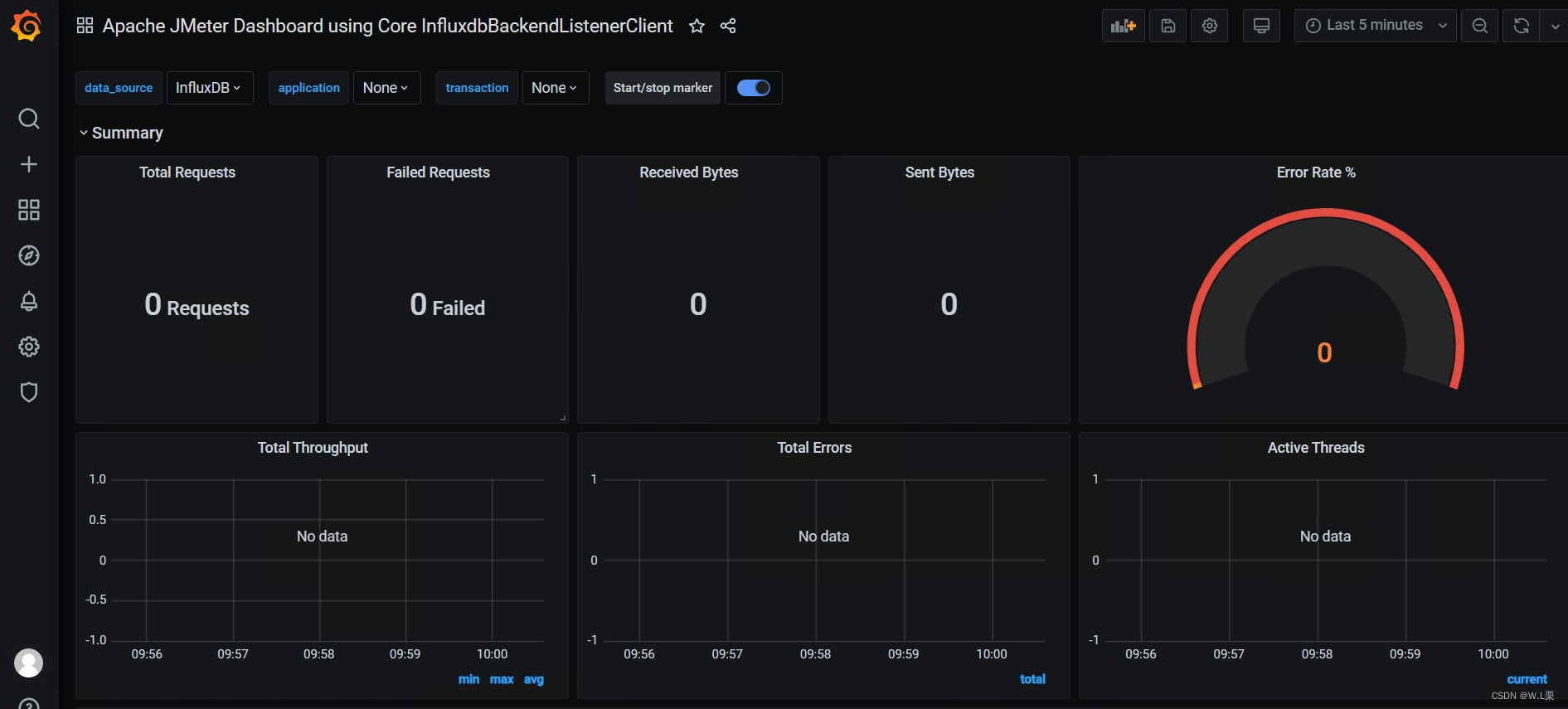Open the application None dropdown
Screen dimensions: 1568x709
tap(386, 88)
